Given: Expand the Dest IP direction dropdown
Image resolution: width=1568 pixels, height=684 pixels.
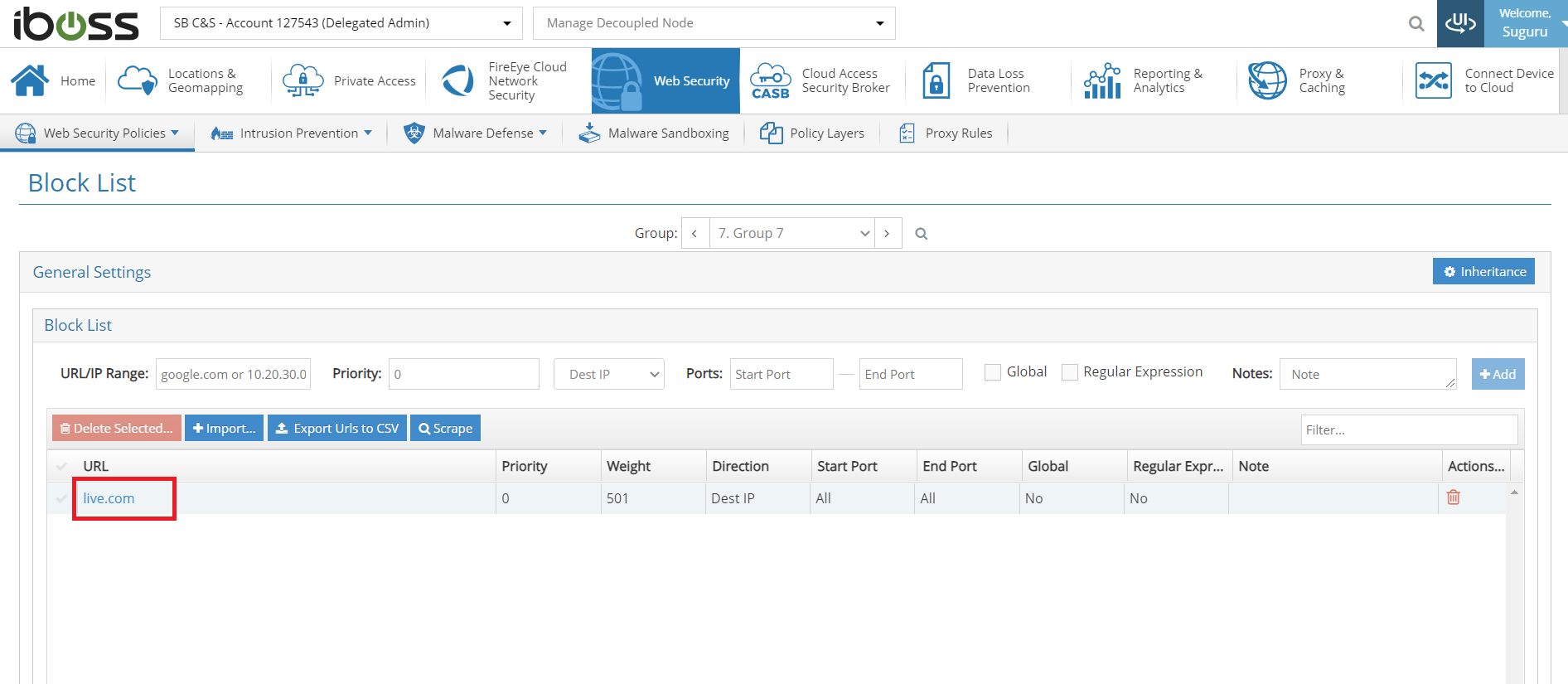Looking at the screenshot, I should pos(609,374).
